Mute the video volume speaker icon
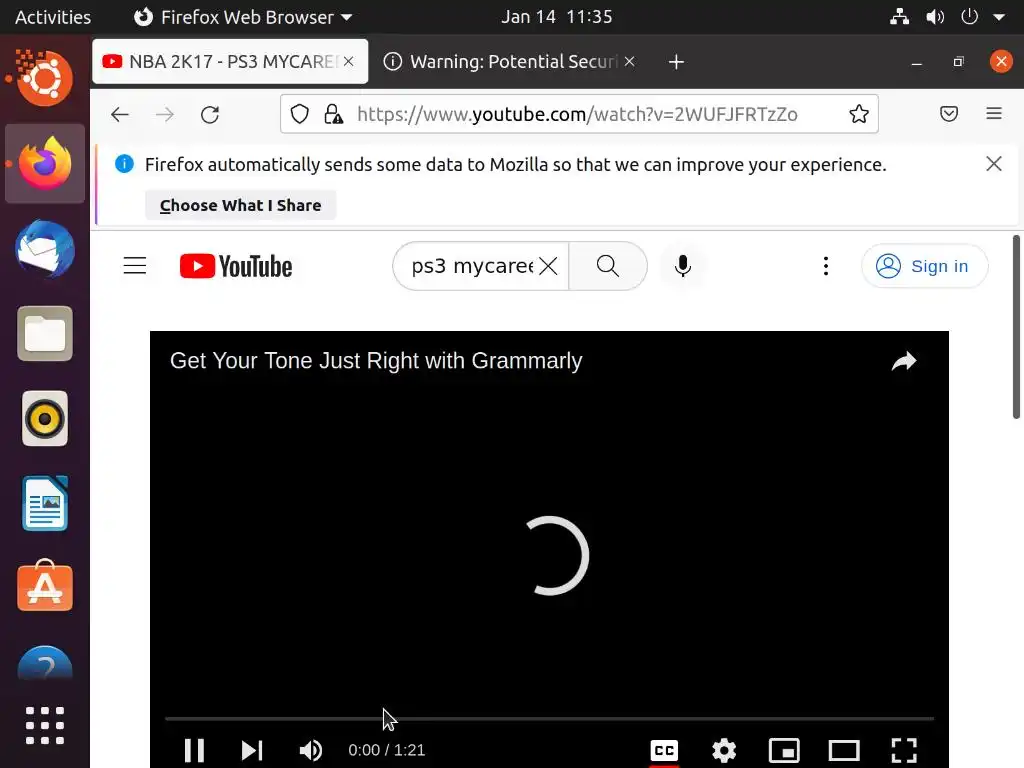The image size is (1024, 768). point(311,750)
